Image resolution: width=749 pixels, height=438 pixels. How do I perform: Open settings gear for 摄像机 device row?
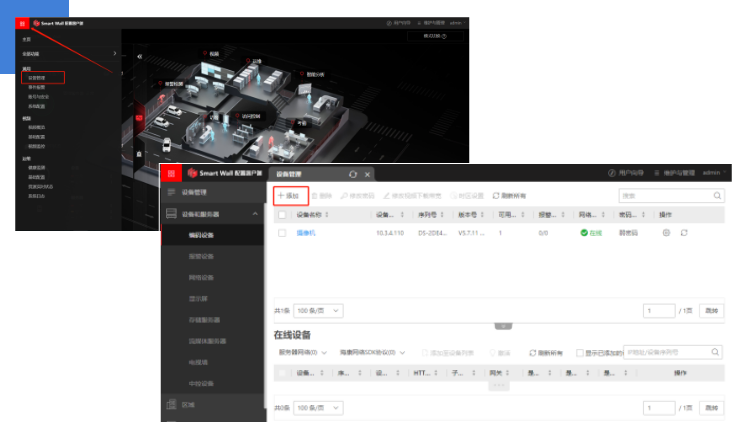tap(666, 233)
